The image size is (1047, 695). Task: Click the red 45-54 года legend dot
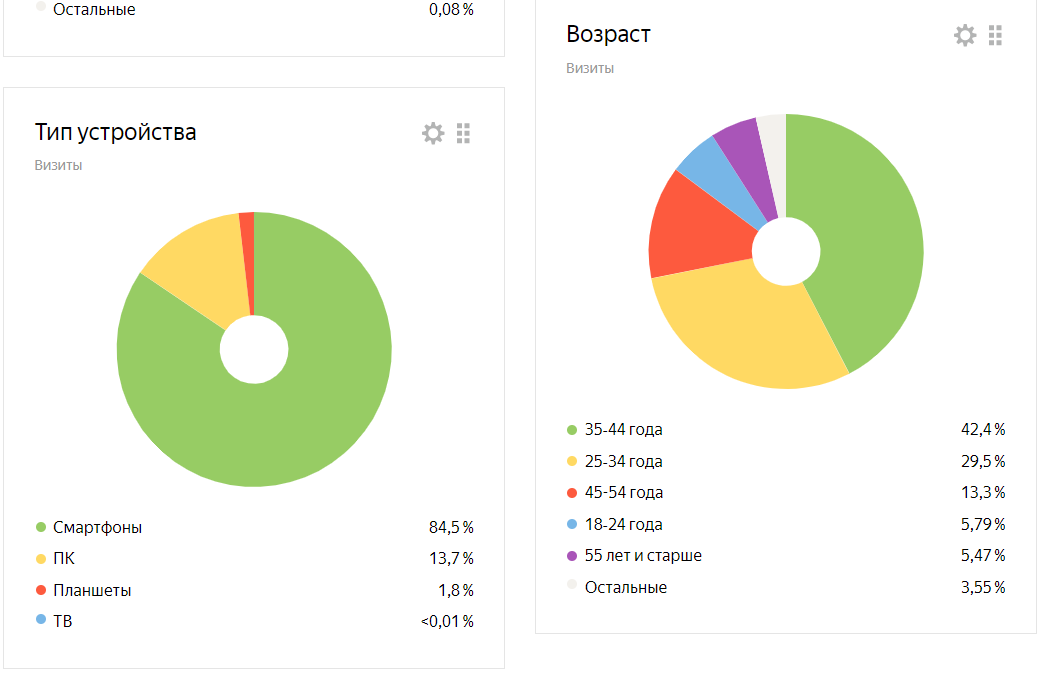(x=572, y=493)
